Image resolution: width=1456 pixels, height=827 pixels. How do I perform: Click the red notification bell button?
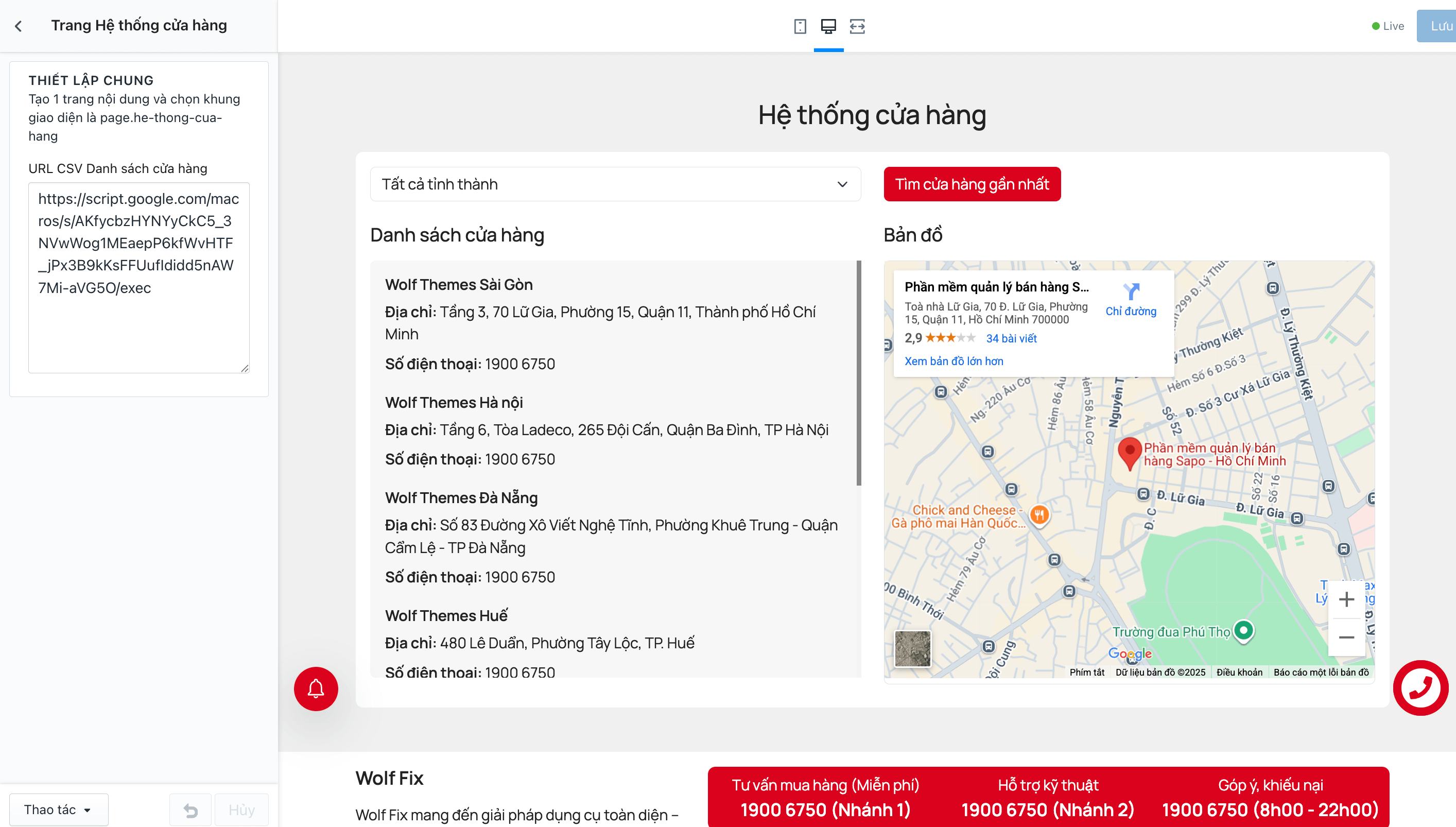[x=316, y=688]
